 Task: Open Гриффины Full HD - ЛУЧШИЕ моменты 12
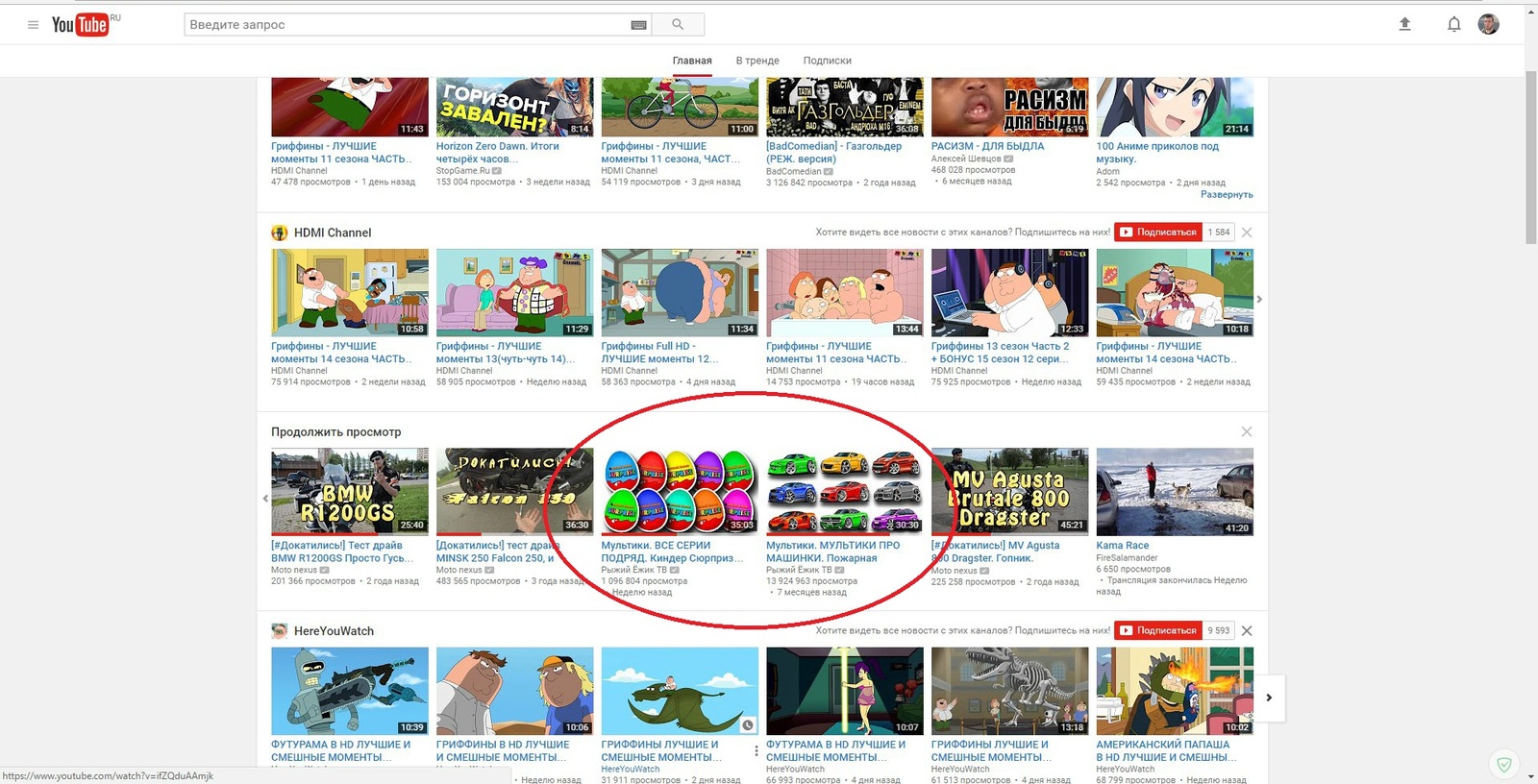pos(659,353)
